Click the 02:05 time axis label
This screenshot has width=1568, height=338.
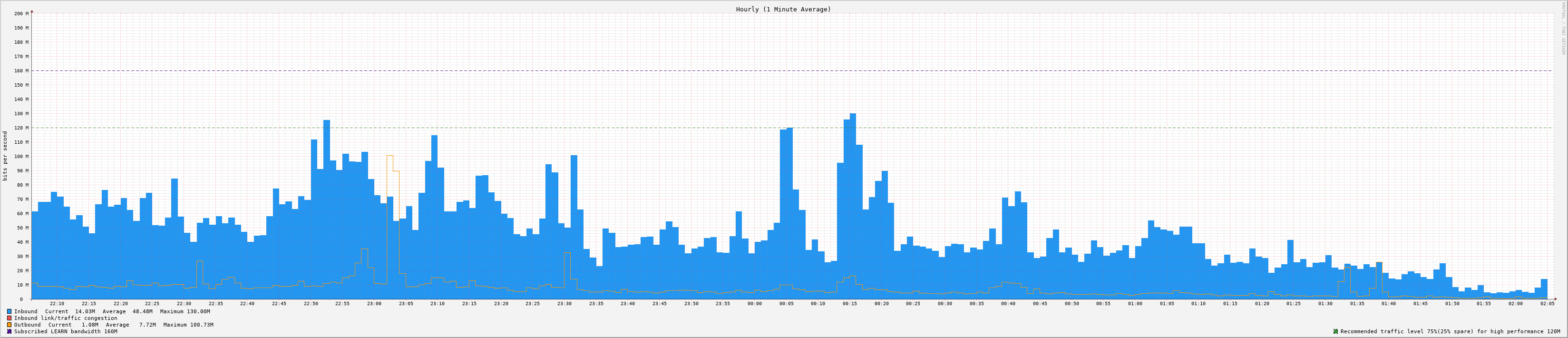click(x=1547, y=303)
